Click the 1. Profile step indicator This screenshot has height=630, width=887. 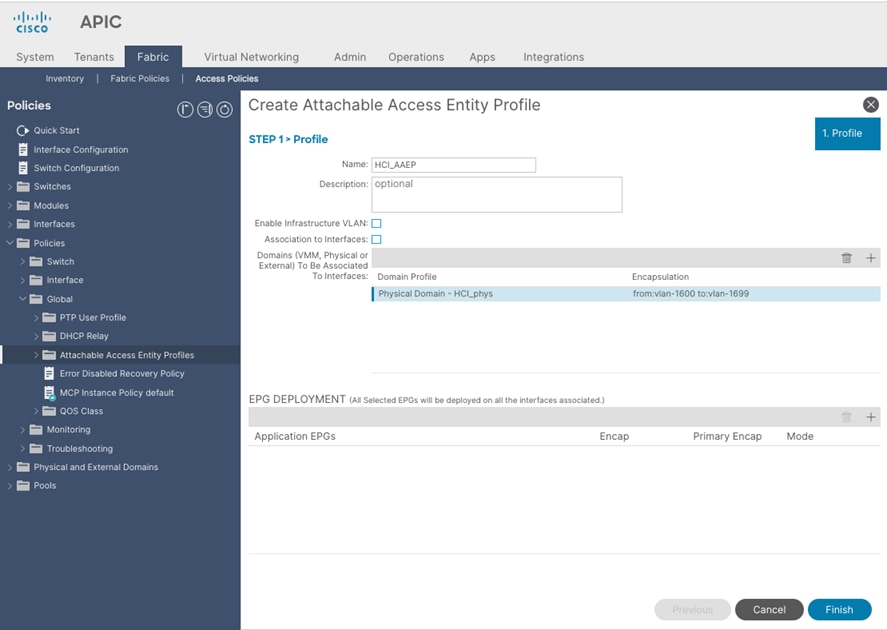point(847,132)
